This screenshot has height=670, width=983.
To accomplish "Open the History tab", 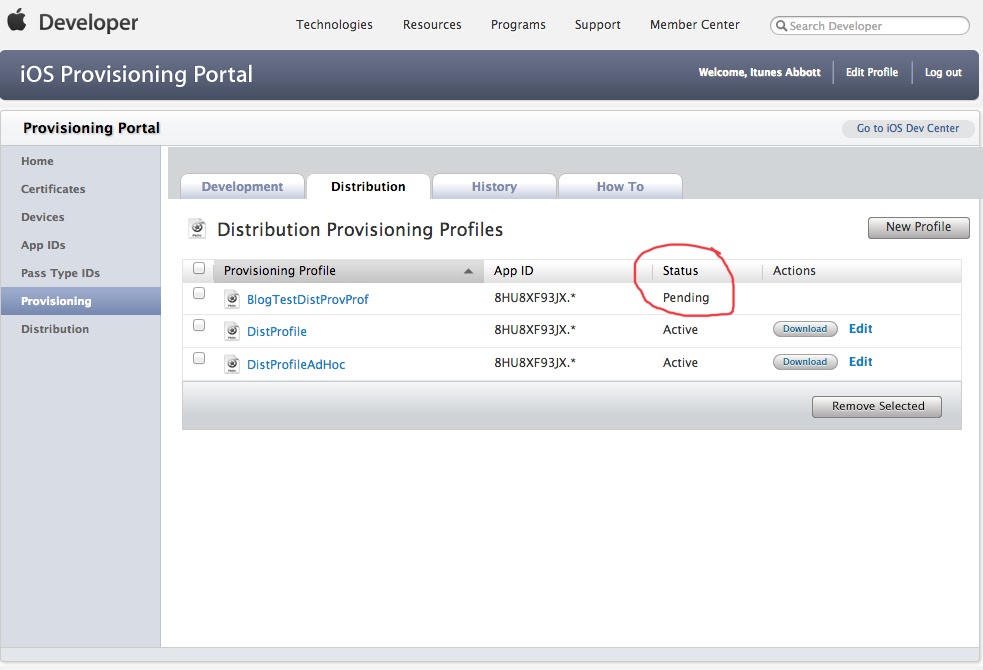I will 494,186.
